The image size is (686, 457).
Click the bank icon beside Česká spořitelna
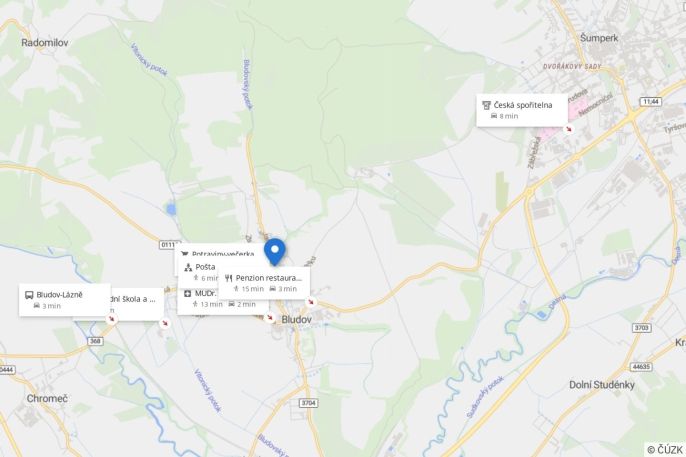(486, 105)
